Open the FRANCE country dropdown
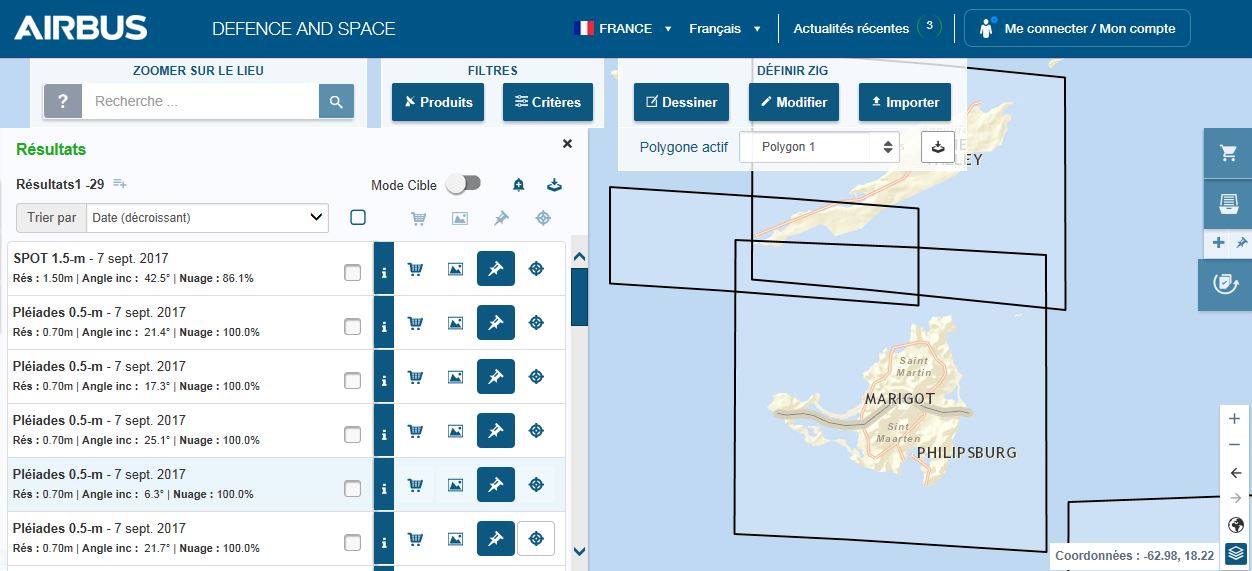Image resolution: width=1252 pixels, height=571 pixels. (623, 29)
